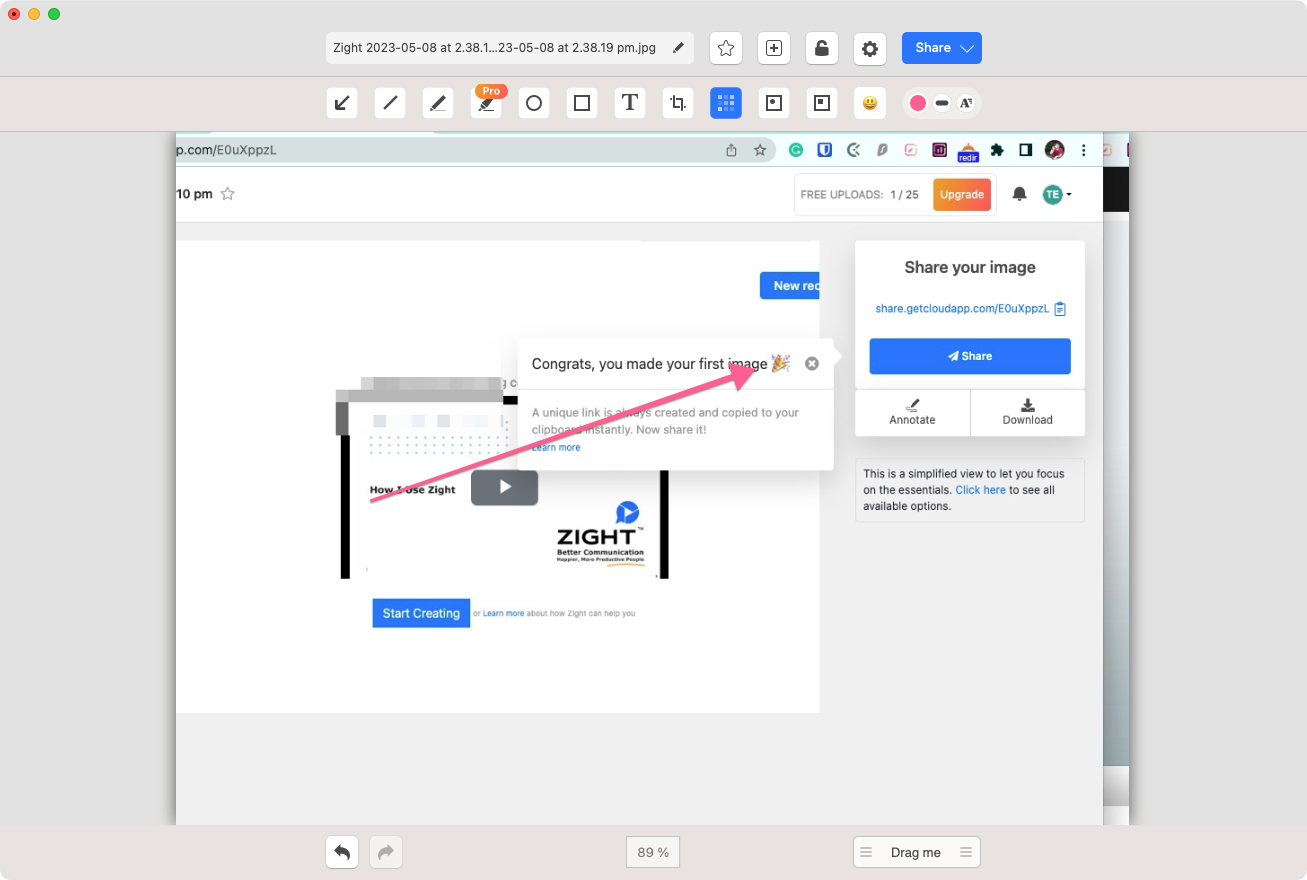
Task: Edit the file name with pencil icon
Action: [x=678, y=47]
